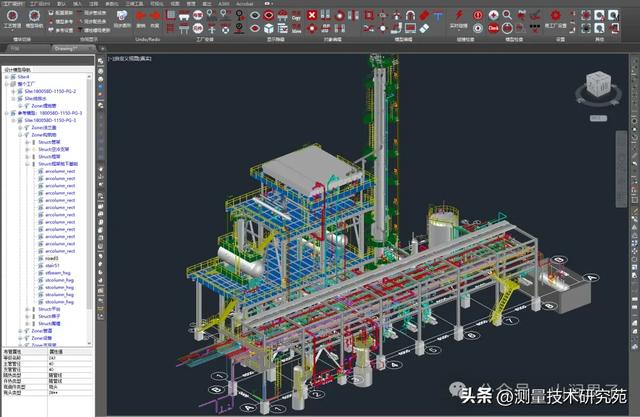
Task: Click the plus new drawing tab button
Action: point(102,48)
